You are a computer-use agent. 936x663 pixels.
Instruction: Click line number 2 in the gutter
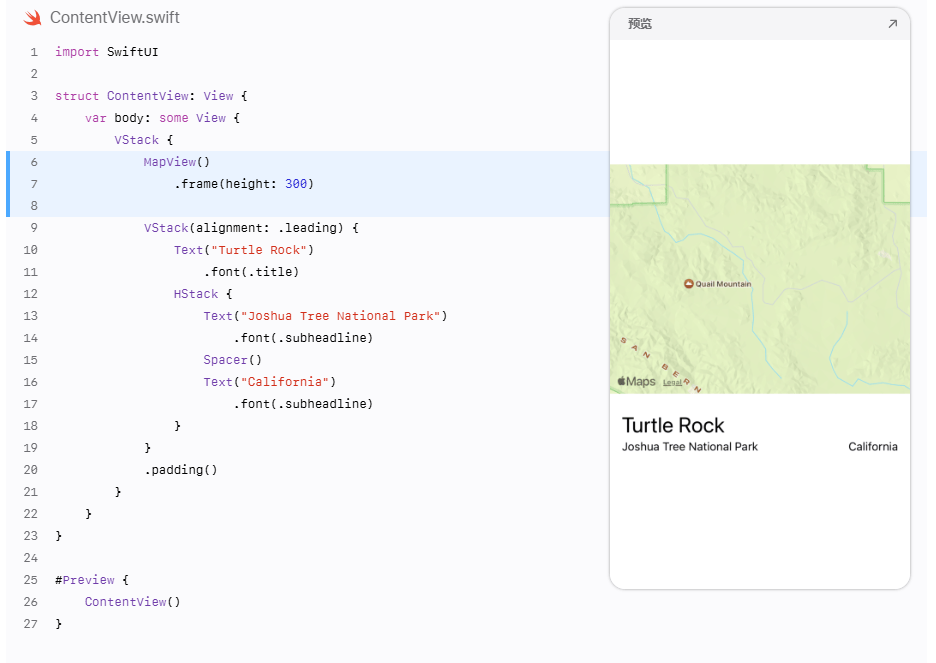34,74
